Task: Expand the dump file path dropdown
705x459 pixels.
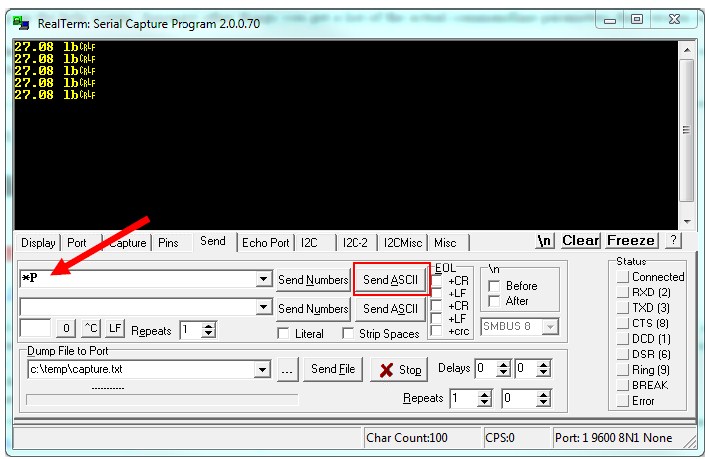Action: coord(263,370)
